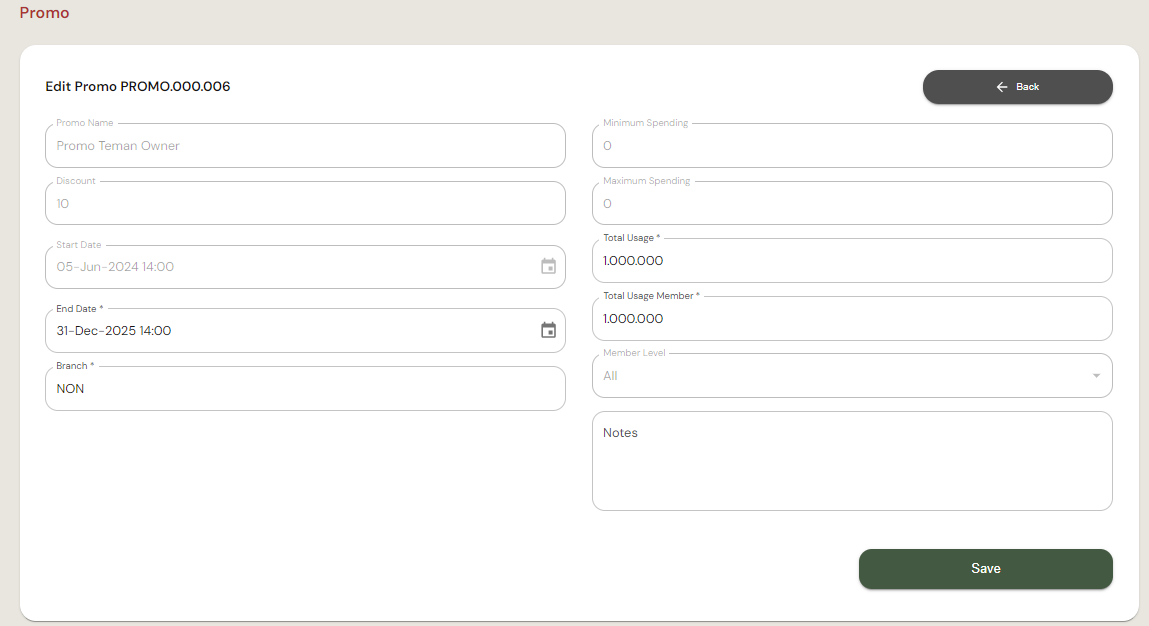Edit the End Date value 31-Dec-2025

pos(290,331)
